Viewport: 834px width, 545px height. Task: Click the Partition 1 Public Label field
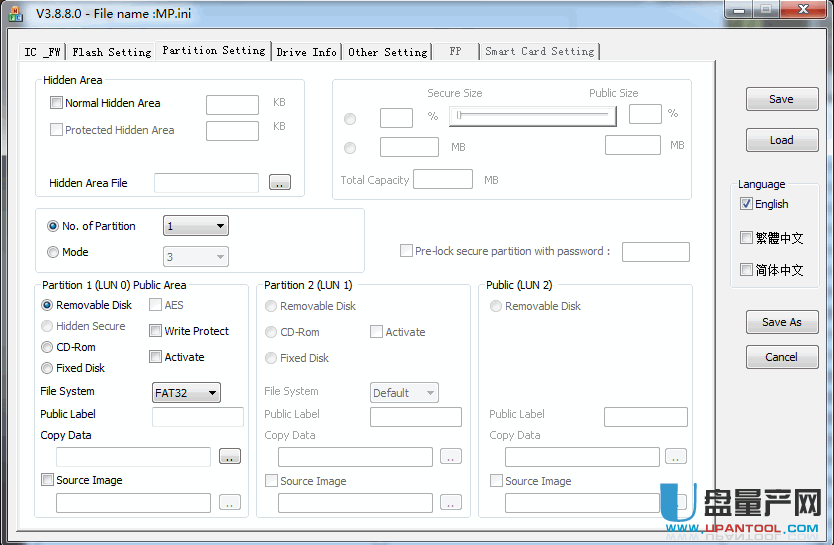(x=198, y=417)
